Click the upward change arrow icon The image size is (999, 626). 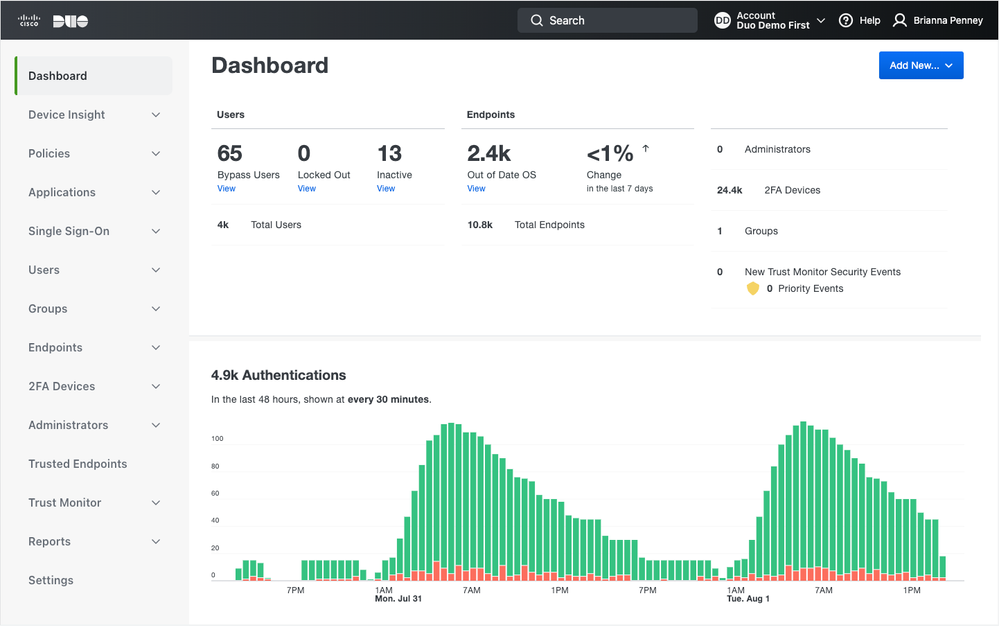pyautogui.click(x=645, y=148)
